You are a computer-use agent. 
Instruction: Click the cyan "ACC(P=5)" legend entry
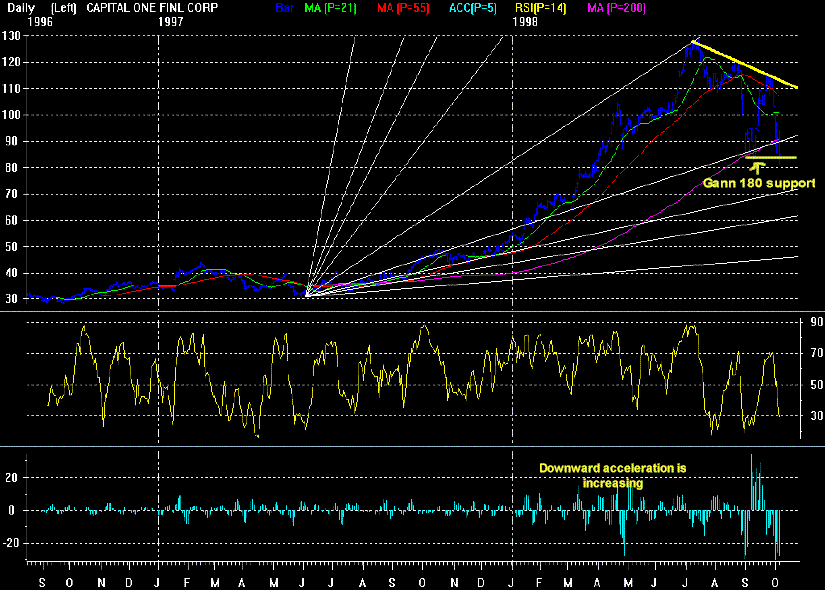click(473, 8)
